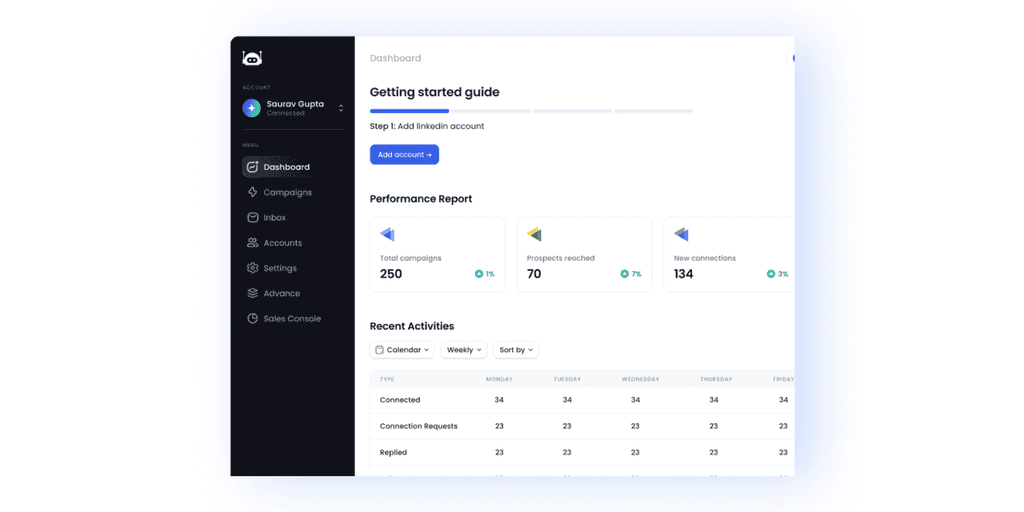1024x512 pixels.
Task: Click the Total campaigns value 250
Action: coord(391,274)
